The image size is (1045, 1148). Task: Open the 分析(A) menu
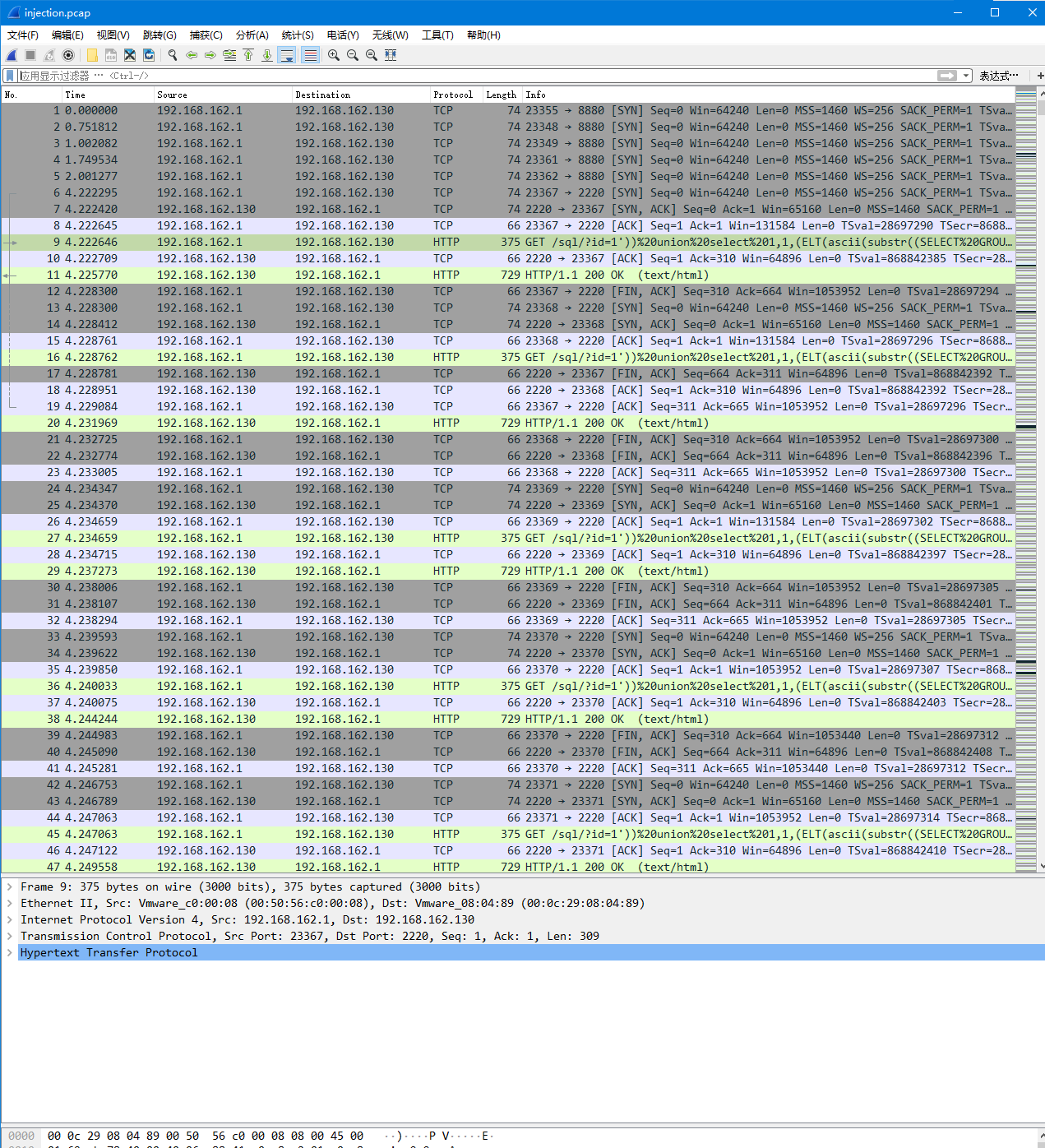(252, 35)
